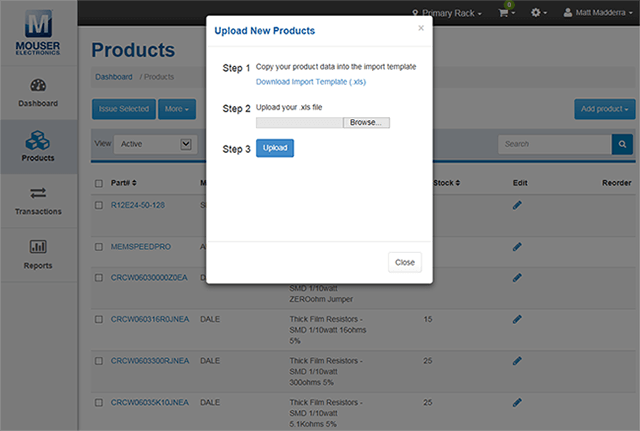The width and height of the screenshot is (640, 431).
Task: Download the Import Template (.xls) link
Action: 311,82
